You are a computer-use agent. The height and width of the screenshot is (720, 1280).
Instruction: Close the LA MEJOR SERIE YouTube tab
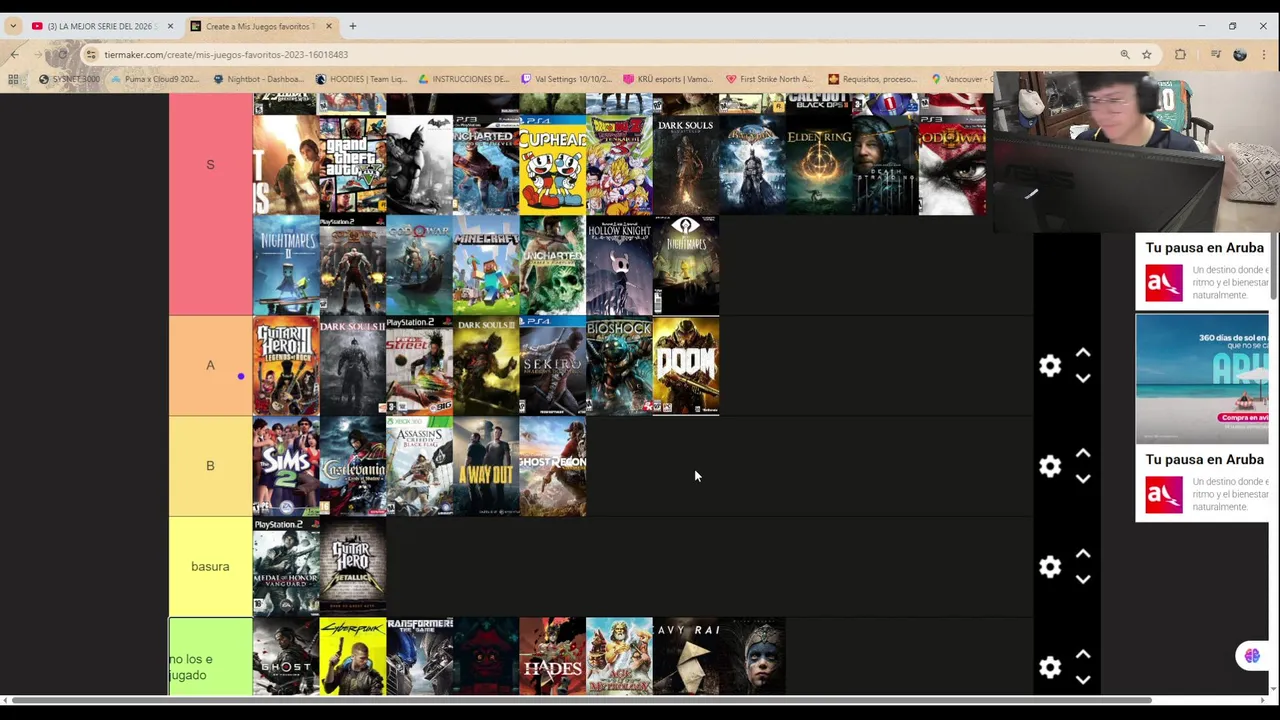(170, 26)
